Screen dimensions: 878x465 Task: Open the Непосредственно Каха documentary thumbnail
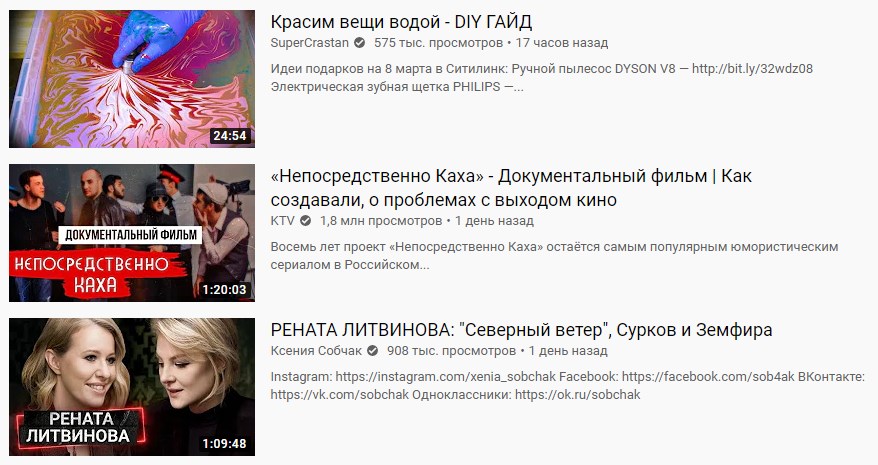(132, 233)
